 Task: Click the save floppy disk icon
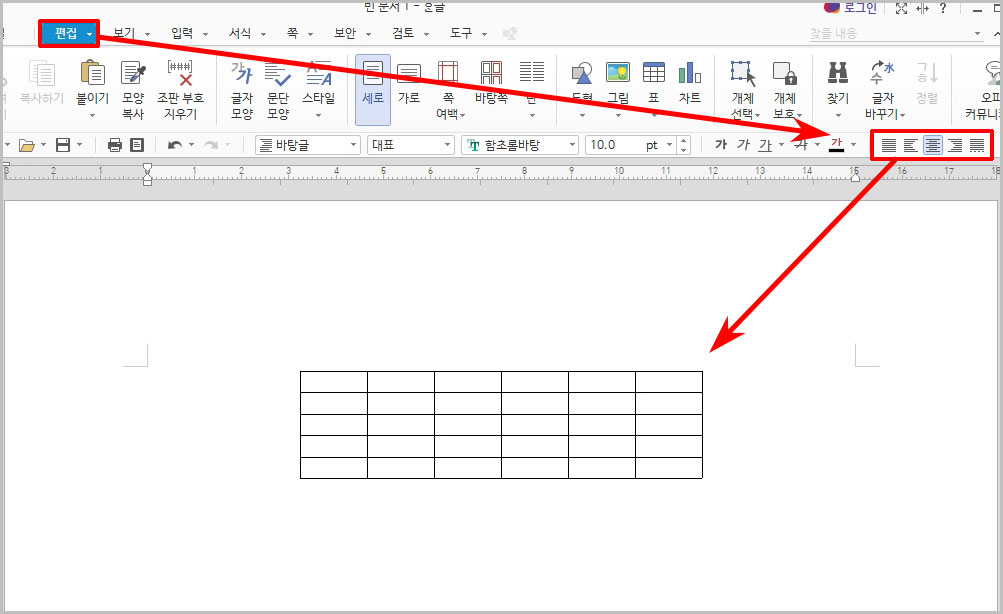[x=63, y=145]
